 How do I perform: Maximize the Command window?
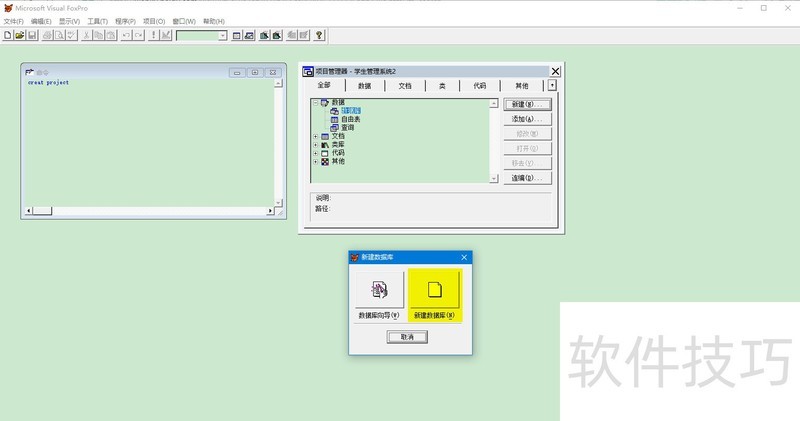pyautogui.click(x=255, y=72)
